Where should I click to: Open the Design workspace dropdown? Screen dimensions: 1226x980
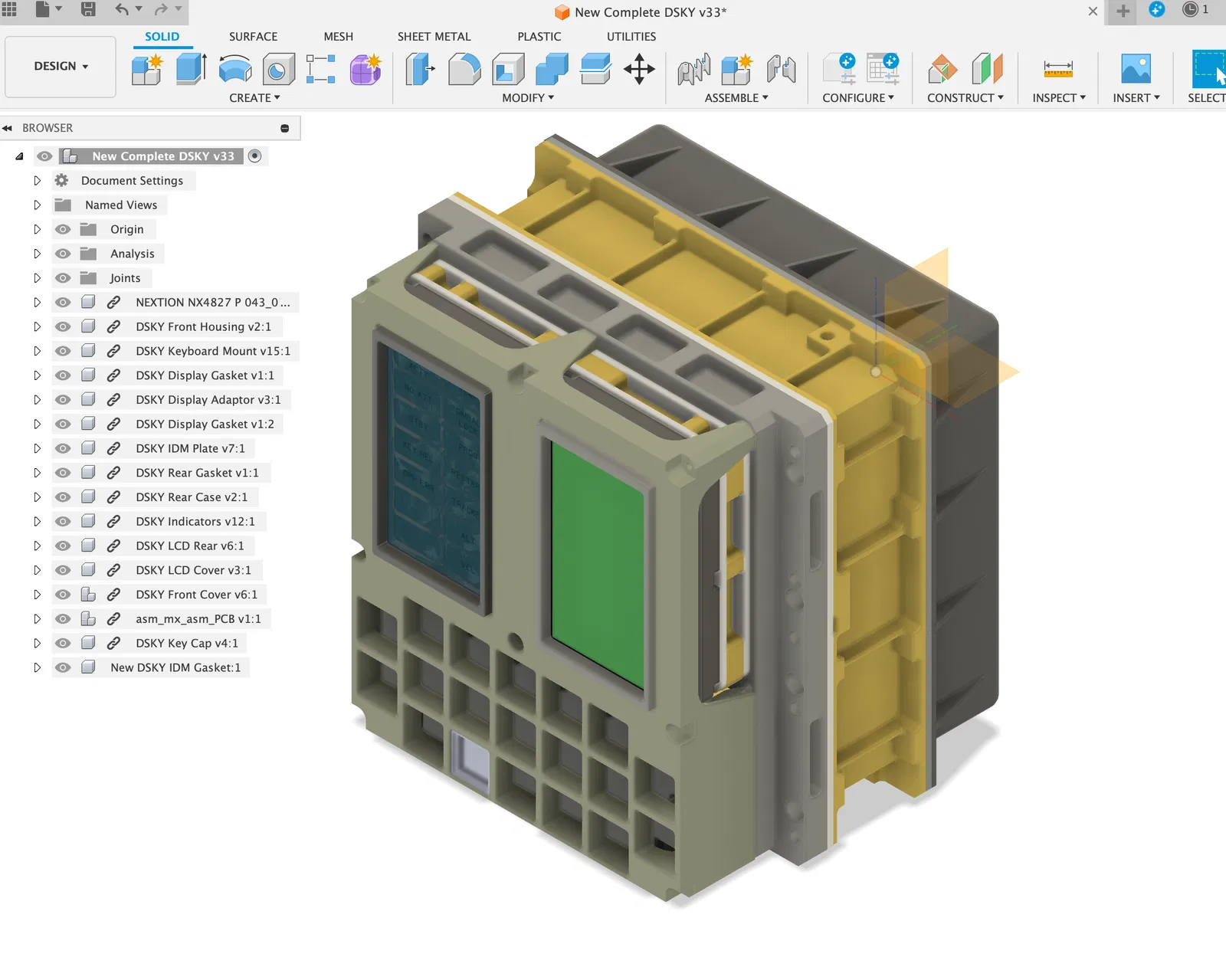(x=61, y=67)
